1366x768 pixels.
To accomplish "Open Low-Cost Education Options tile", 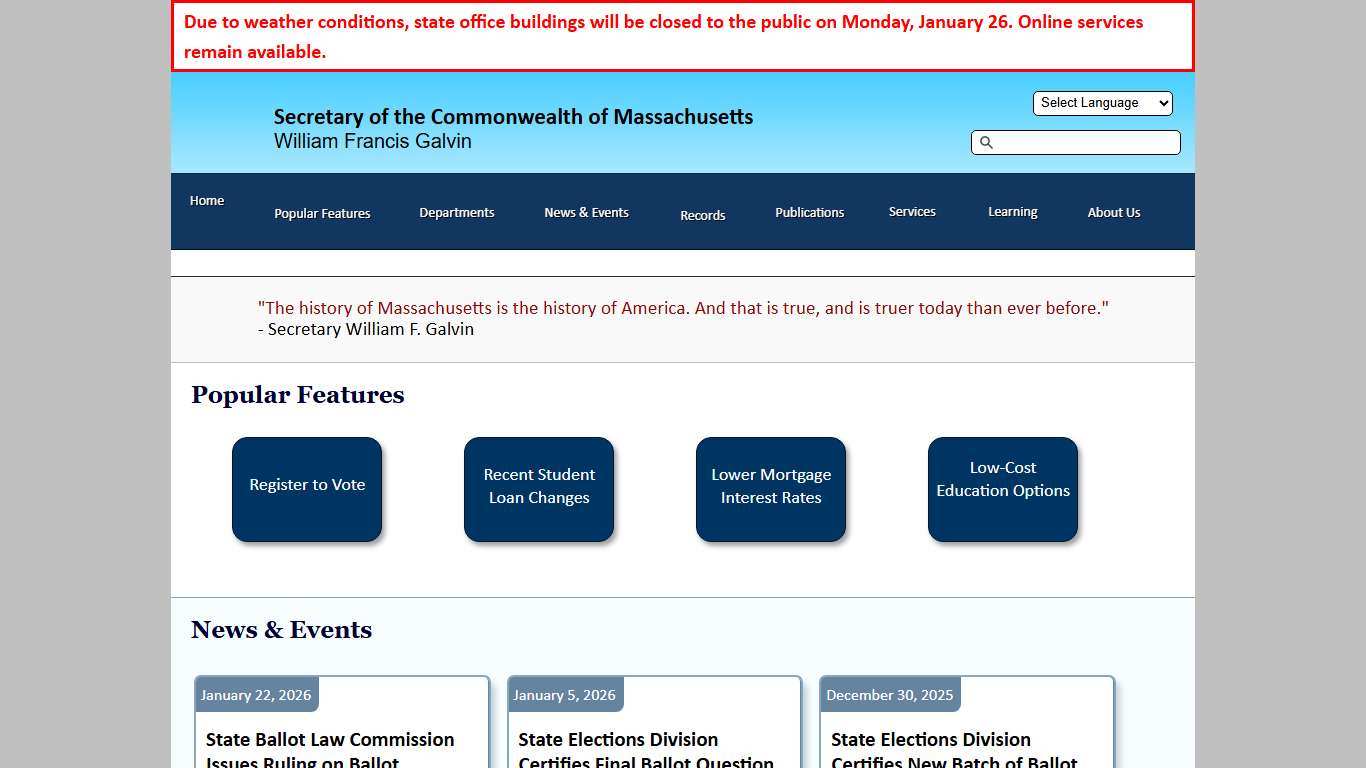I will coord(1003,489).
